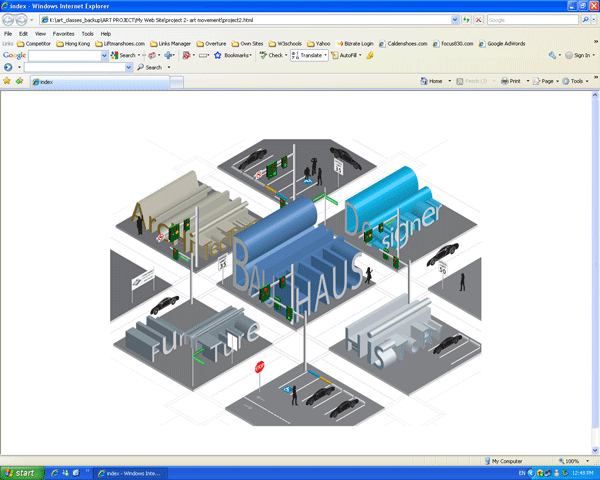600x480 pixels.
Task: Click the Stop loading X button
Action: coord(477,20)
